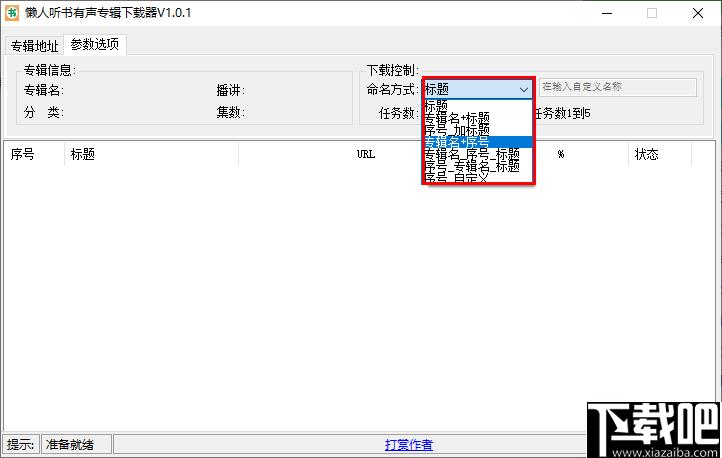Click the 准备就绪 status text
The height and width of the screenshot is (458, 722).
pos(70,445)
